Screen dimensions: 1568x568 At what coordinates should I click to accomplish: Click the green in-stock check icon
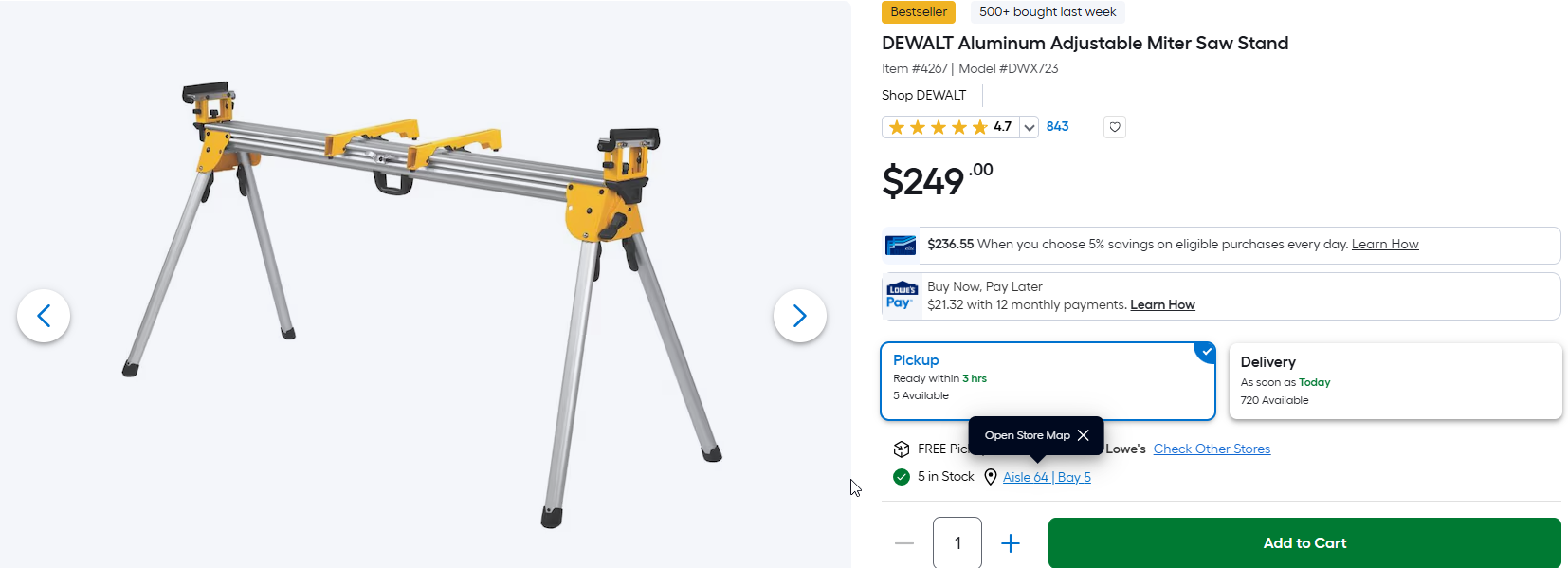902,477
